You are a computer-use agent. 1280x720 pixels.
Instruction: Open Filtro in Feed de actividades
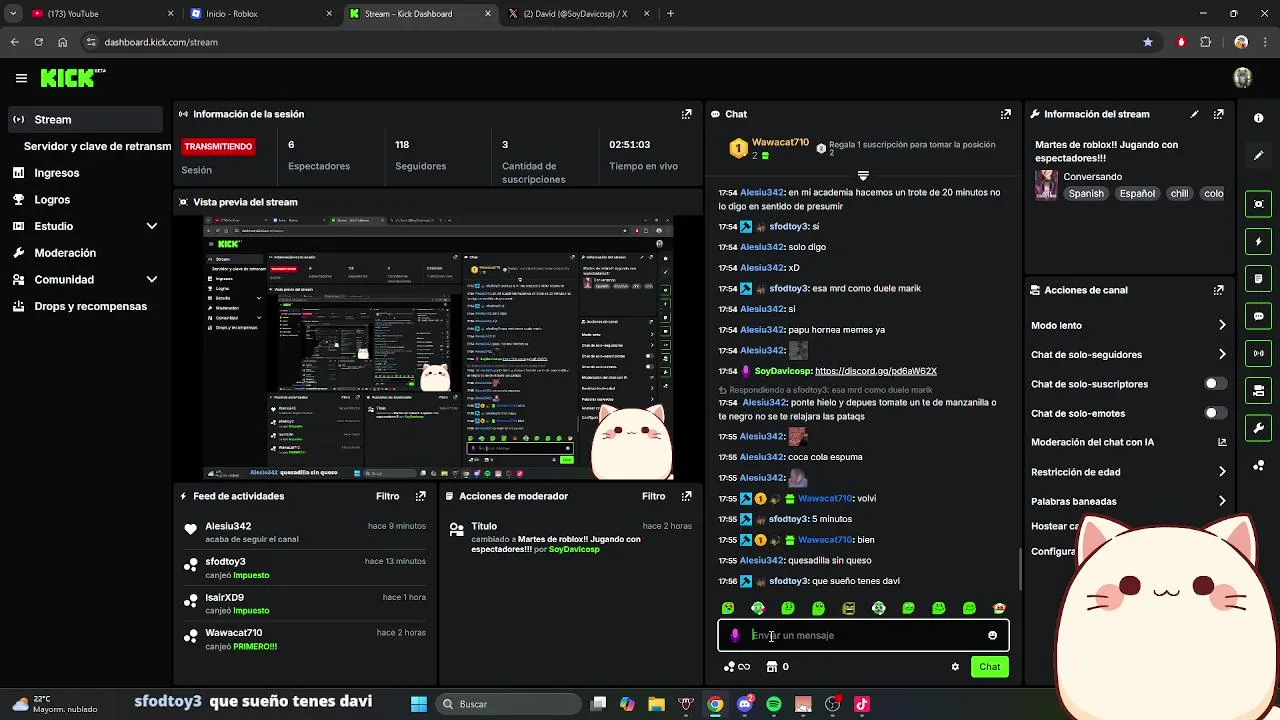387,496
